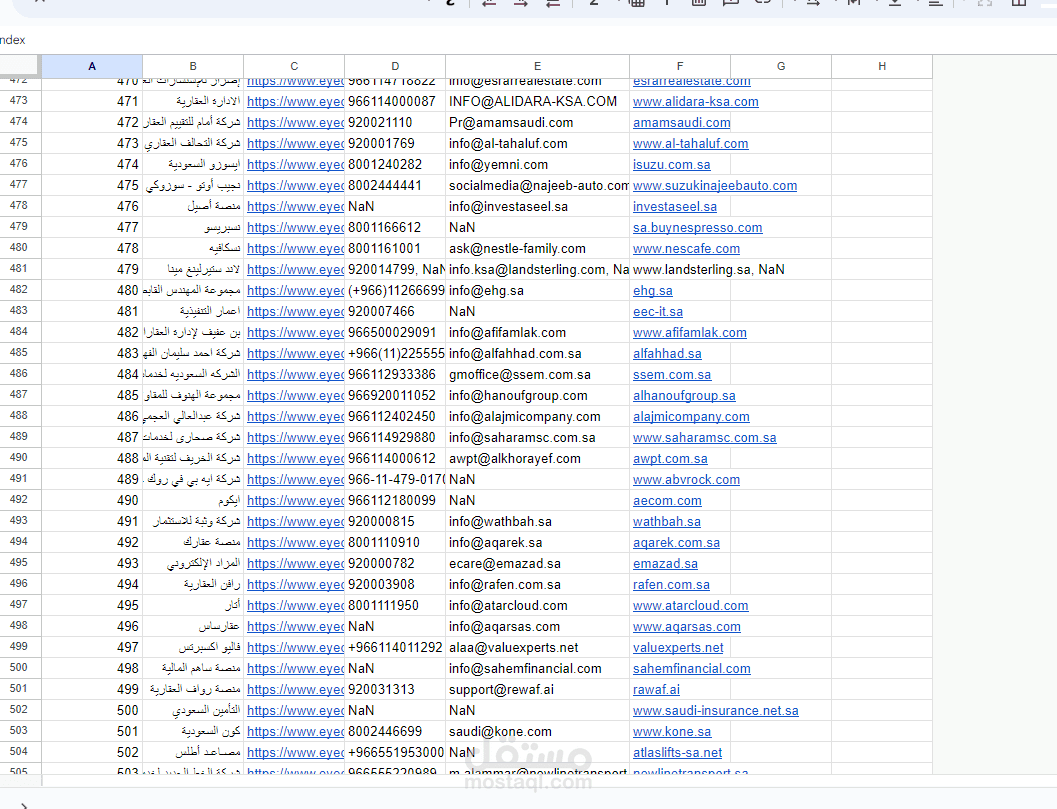Open the eyec link in row 490
Screen dimensions: 1057x809
[x=296, y=458]
